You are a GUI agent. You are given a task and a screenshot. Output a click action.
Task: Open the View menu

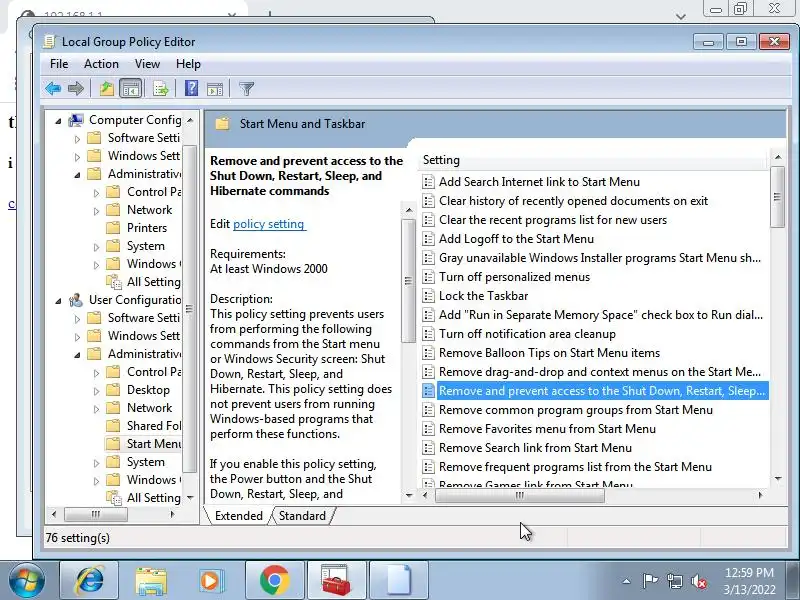pyautogui.click(x=147, y=64)
